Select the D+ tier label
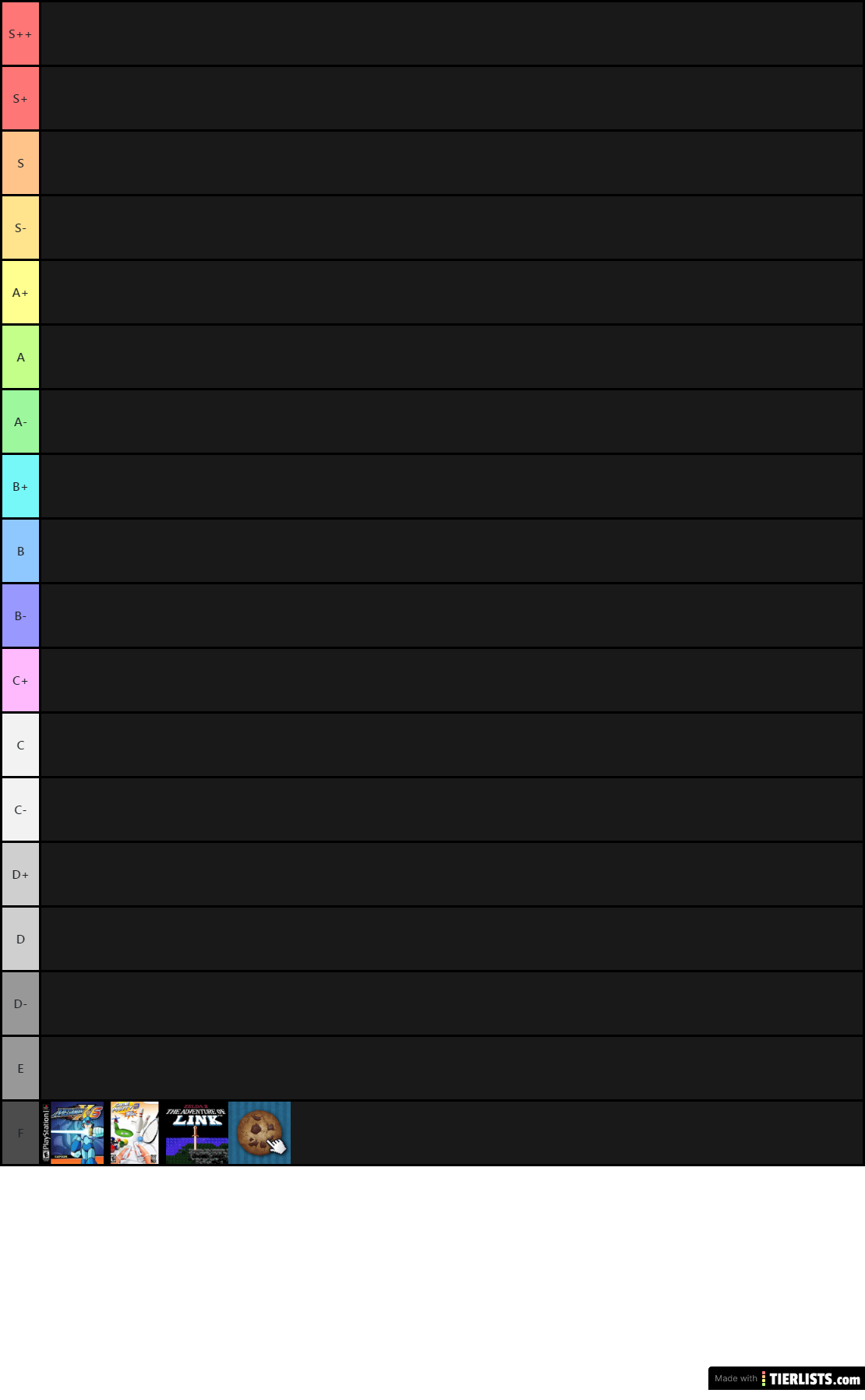 tap(20, 874)
